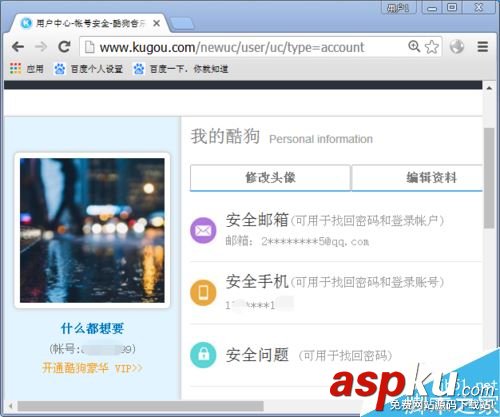Click the vertical scrollbar thumb
Viewport: 500px width, 417px height.
pyautogui.click(x=489, y=177)
